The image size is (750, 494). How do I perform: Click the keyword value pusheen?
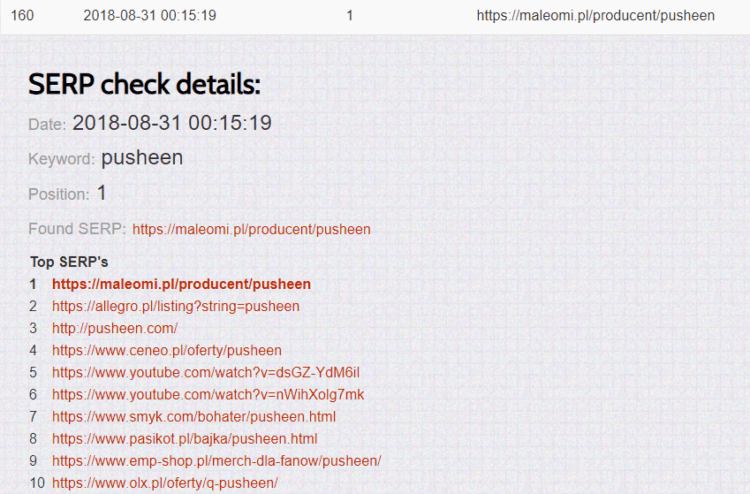click(142, 158)
